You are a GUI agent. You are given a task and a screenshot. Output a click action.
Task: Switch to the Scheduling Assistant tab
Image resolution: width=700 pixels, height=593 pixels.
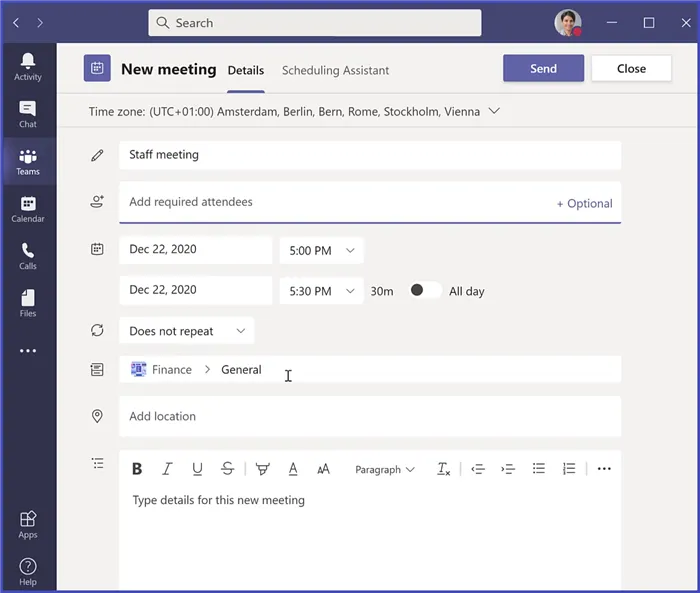pos(335,70)
